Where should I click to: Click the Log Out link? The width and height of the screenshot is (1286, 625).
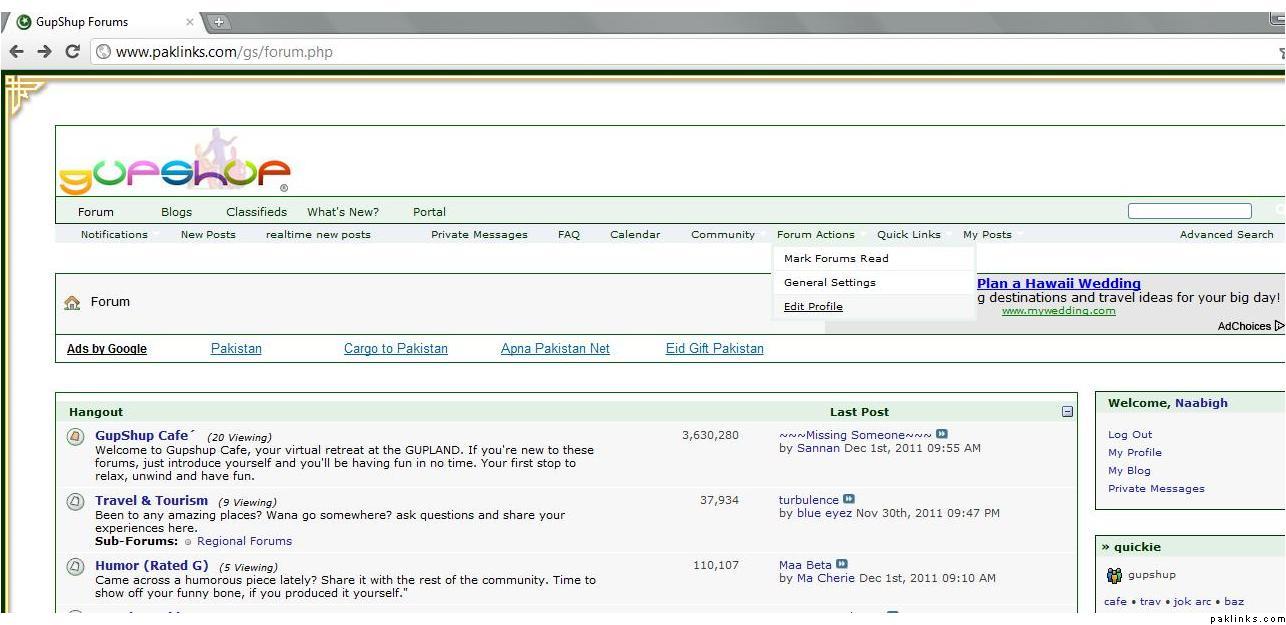pyautogui.click(x=1130, y=435)
